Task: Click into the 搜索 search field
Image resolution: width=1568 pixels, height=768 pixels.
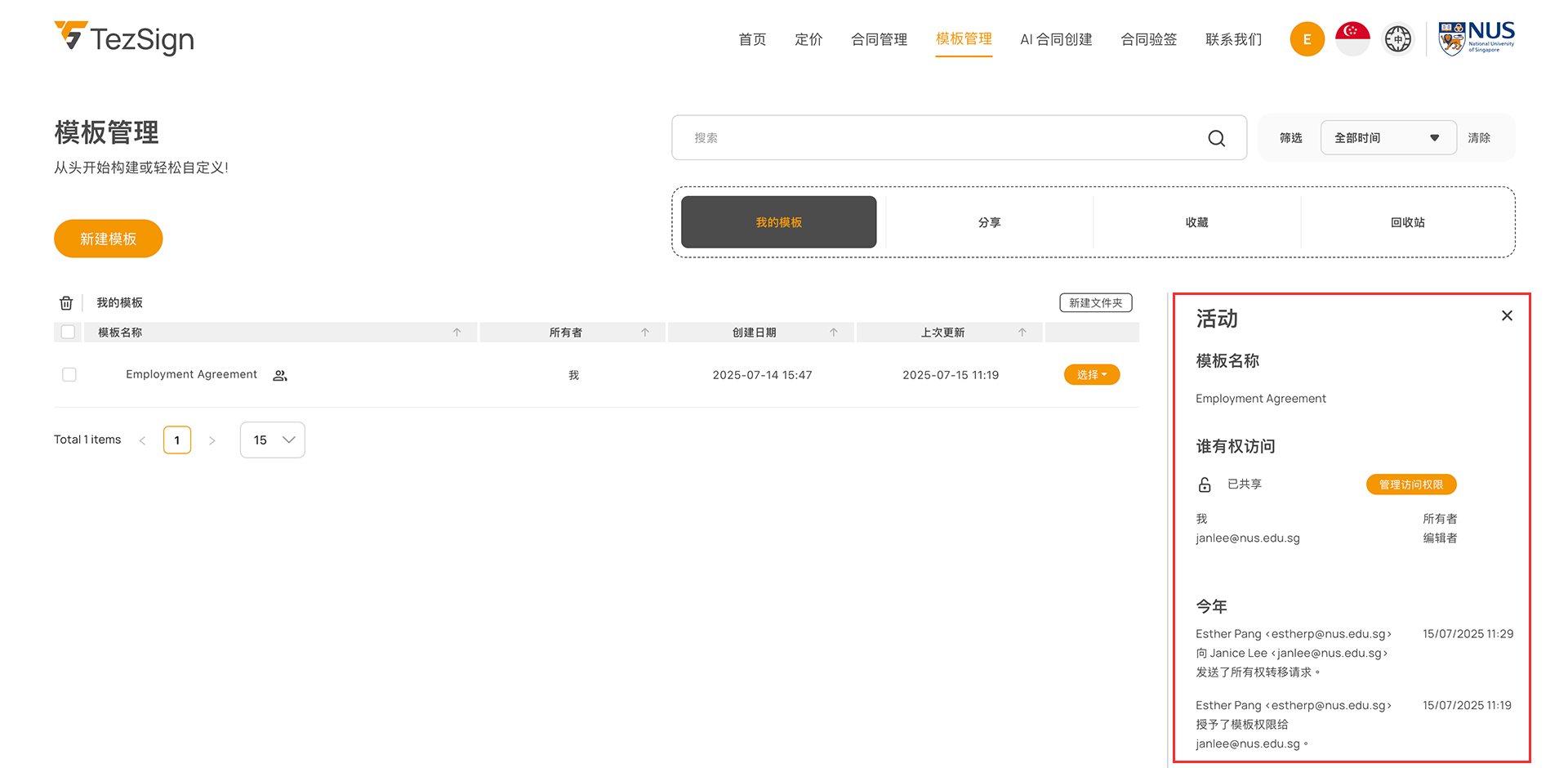Action: pos(939,138)
